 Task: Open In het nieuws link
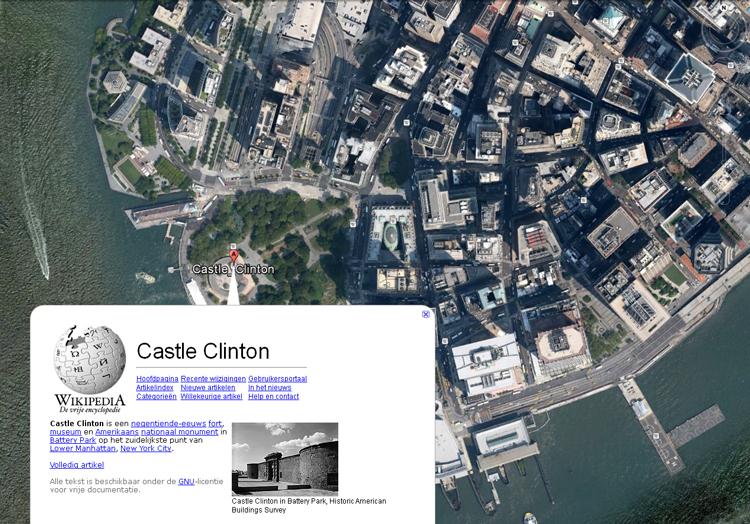tap(272, 388)
